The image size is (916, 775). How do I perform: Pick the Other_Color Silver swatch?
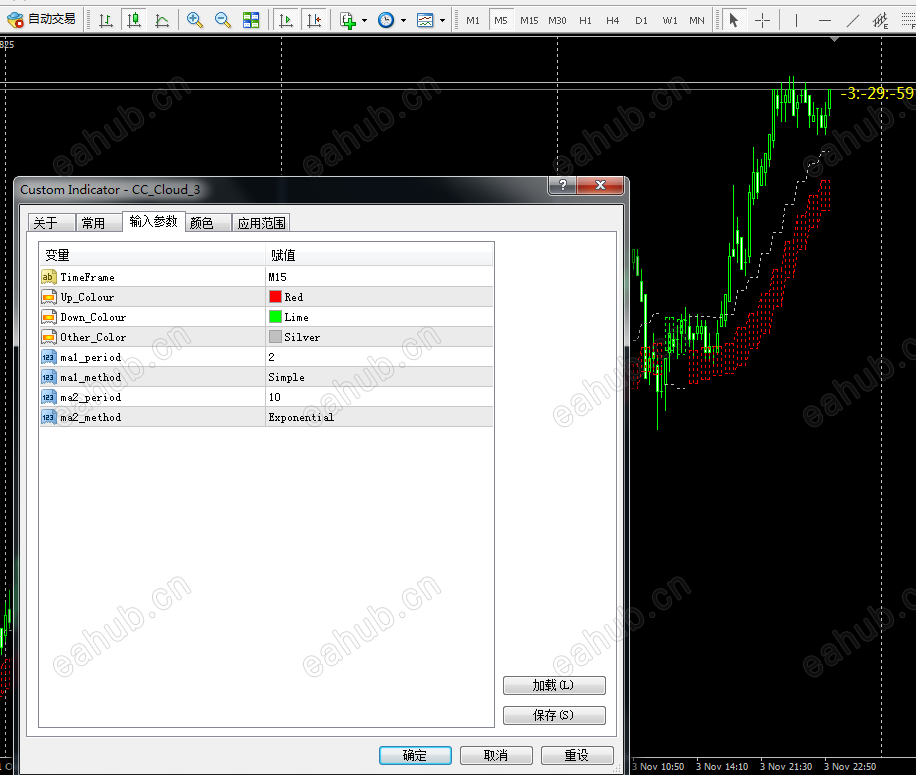click(275, 336)
